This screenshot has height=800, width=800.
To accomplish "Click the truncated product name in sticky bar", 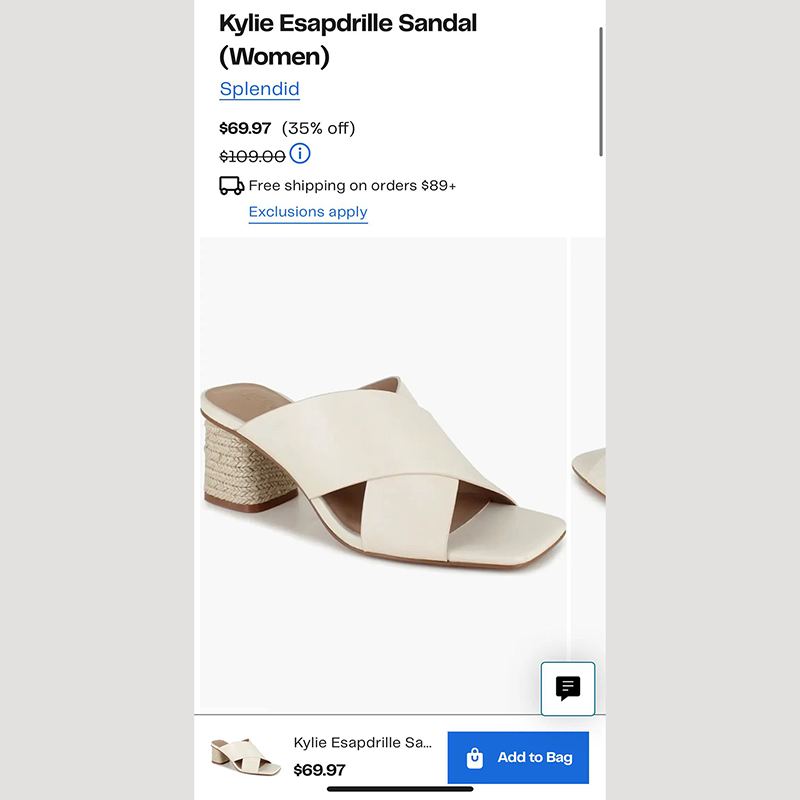I will (x=363, y=743).
